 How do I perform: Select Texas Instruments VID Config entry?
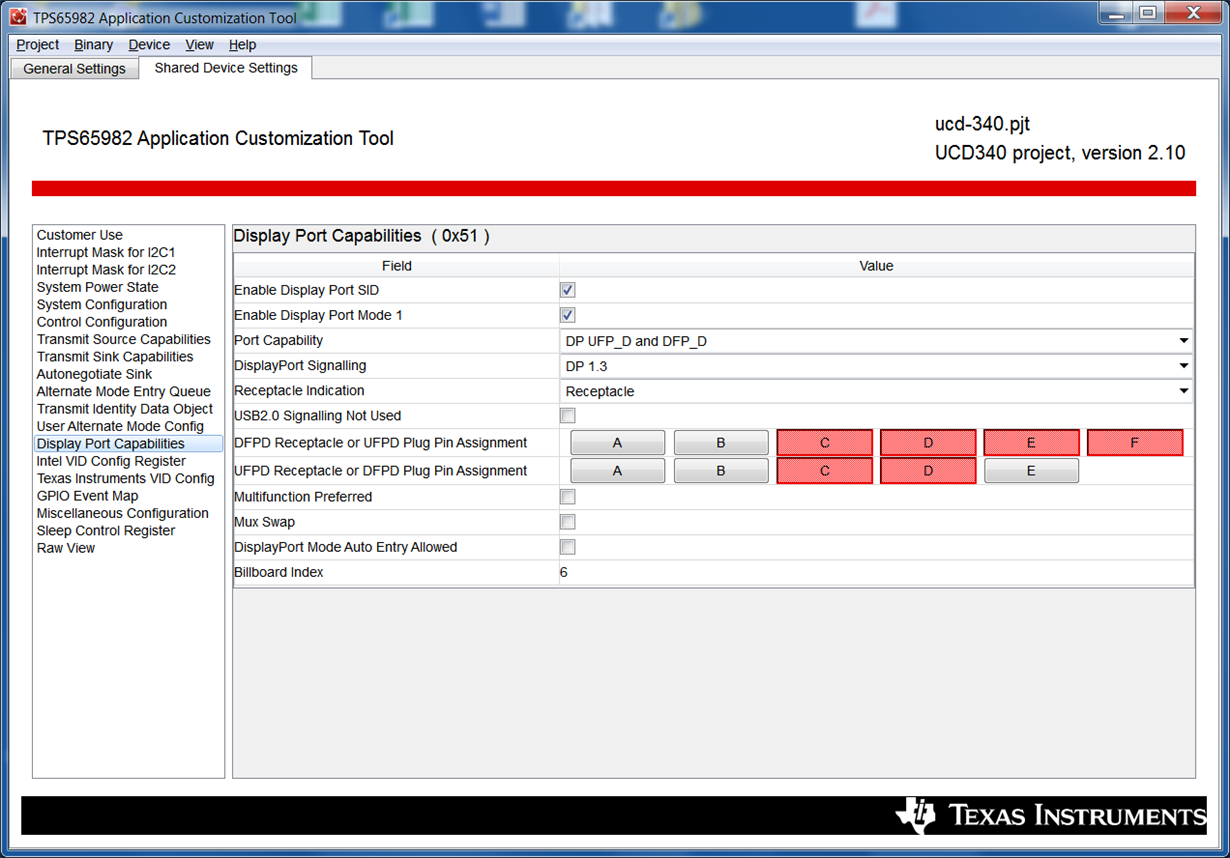click(126, 478)
